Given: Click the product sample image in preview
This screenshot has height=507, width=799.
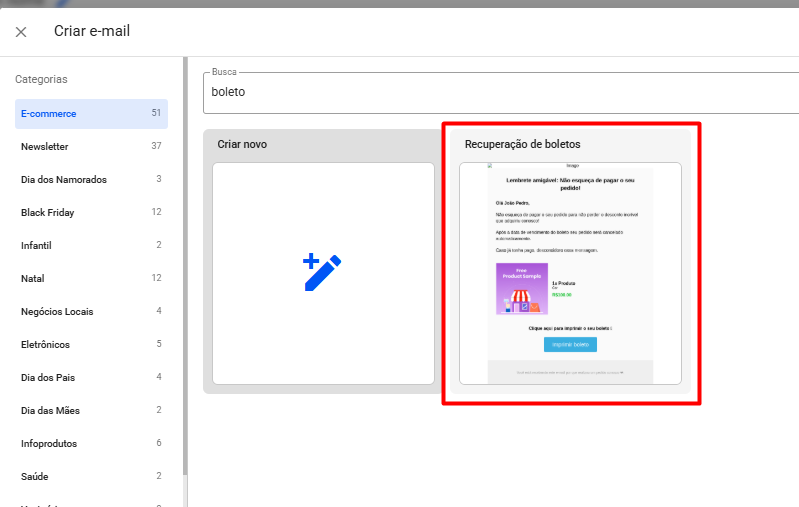Looking at the screenshot, I should pyautogui.click(x=521, y=287).
